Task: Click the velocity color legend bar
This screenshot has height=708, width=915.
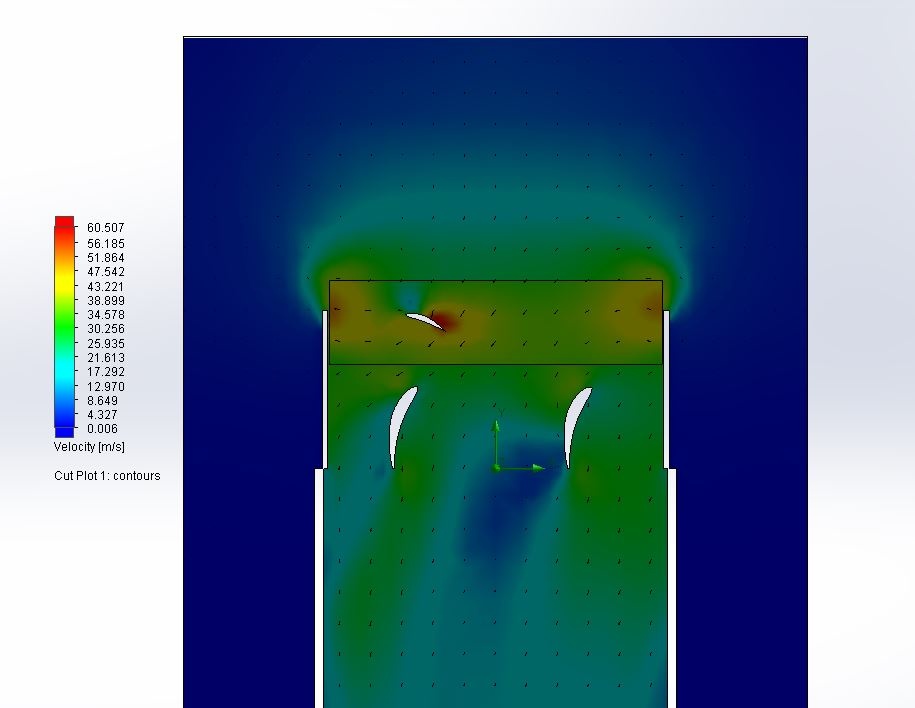Action: click(65, 327)
